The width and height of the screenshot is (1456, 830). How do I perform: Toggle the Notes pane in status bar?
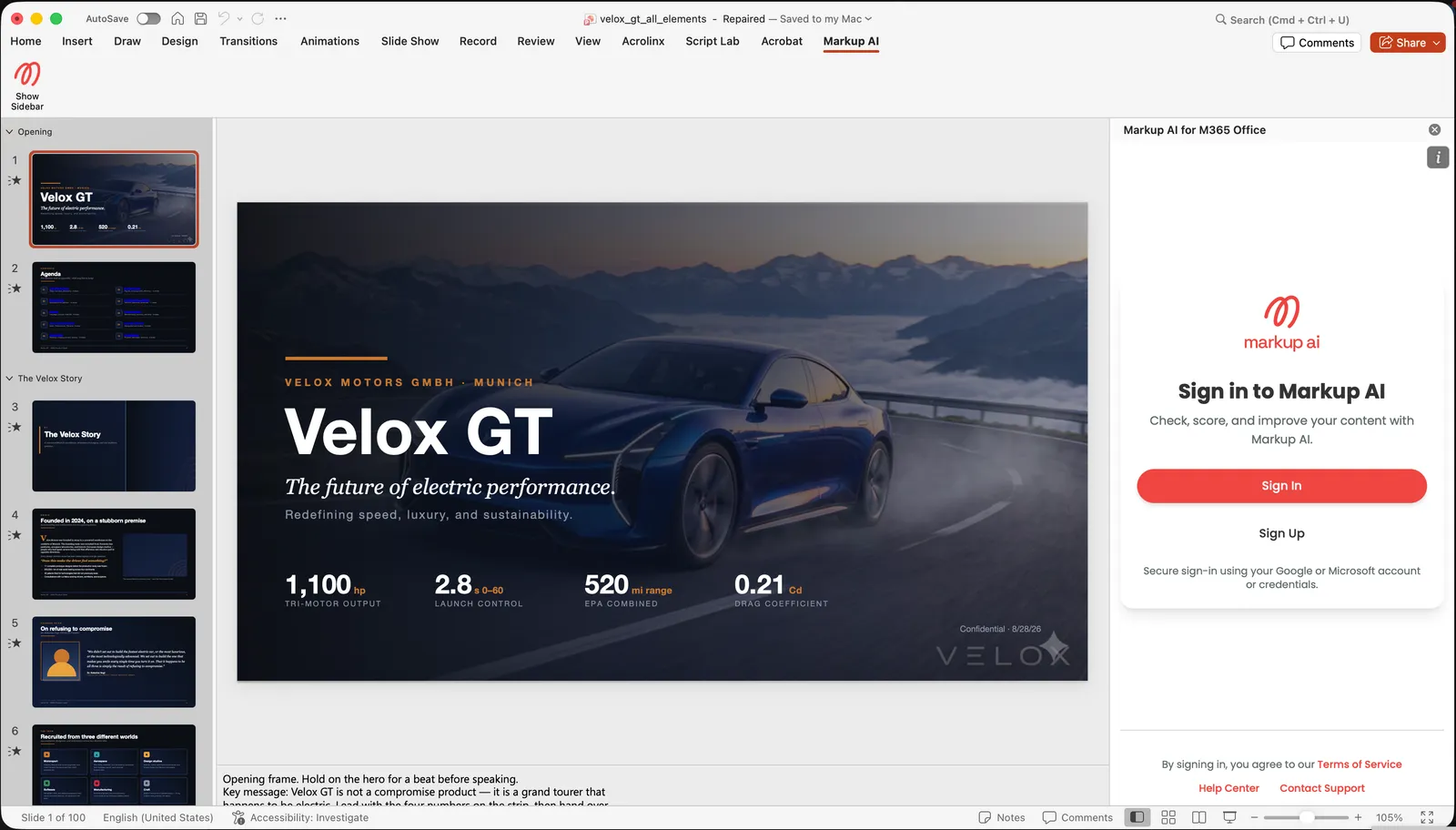pos(1001,817)
